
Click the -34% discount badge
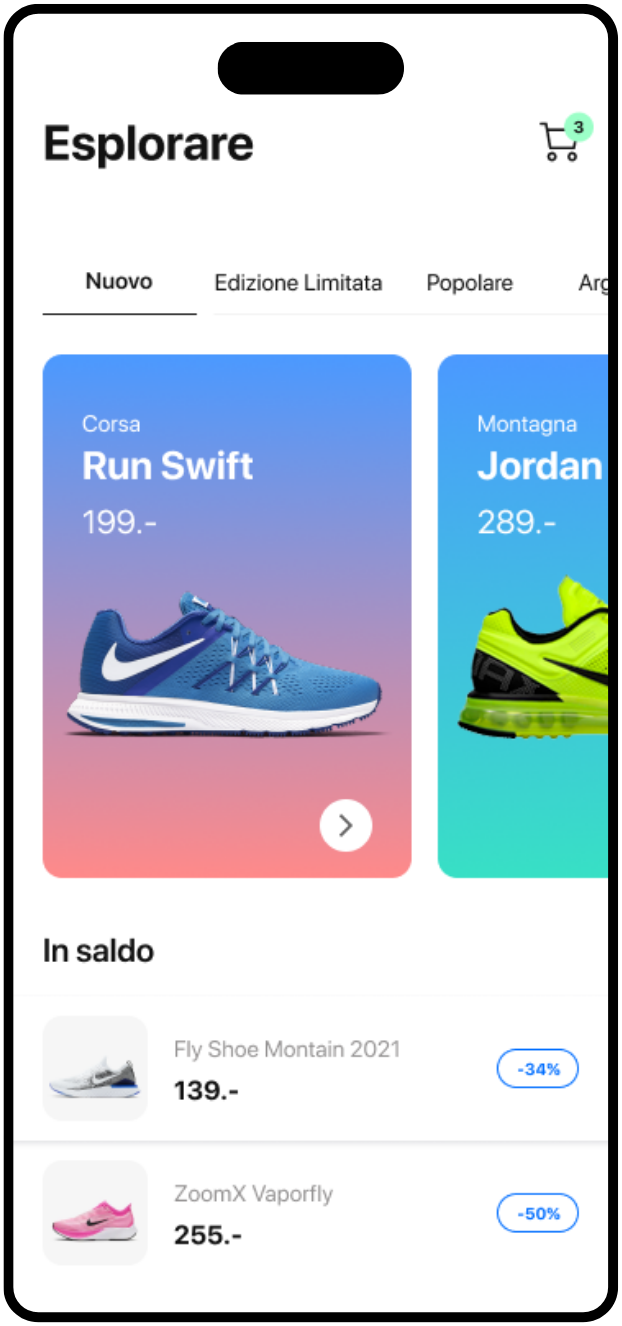tap(538, 1069)
